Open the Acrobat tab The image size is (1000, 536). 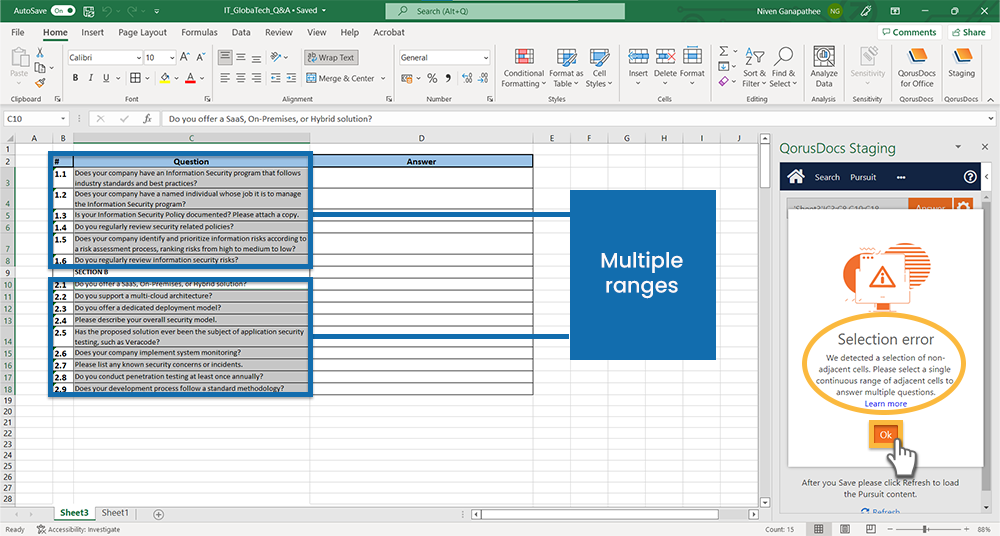point(389,32)
